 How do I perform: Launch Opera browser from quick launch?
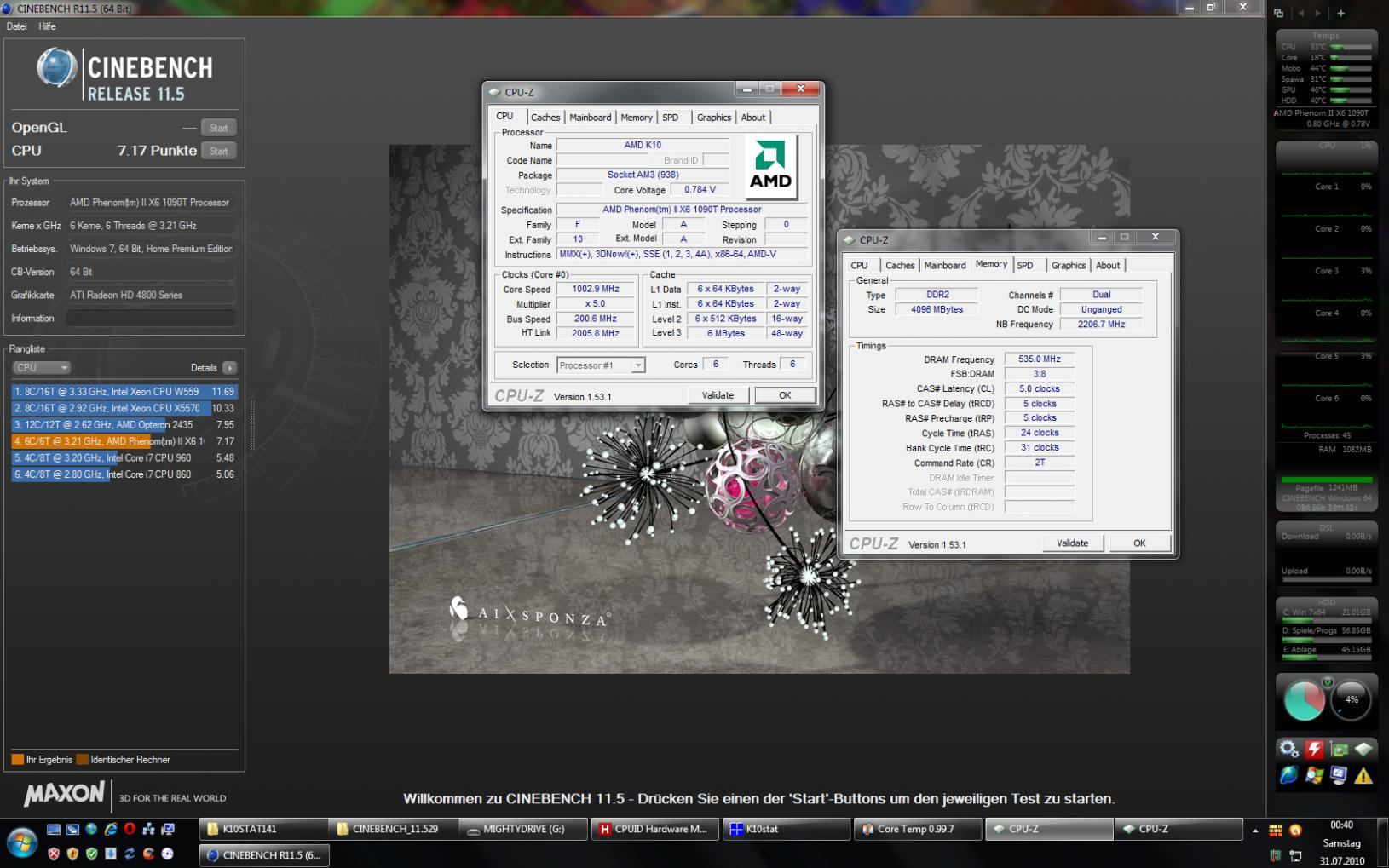[x=130, y=829]
